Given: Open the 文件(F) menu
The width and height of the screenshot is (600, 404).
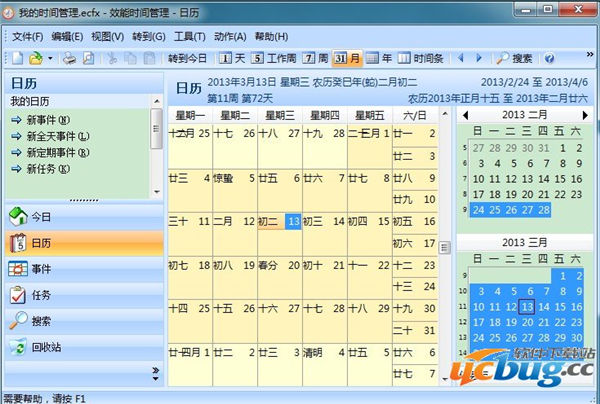Looking at the screenshot, I should pyautogui.click(x=28, y=37).
